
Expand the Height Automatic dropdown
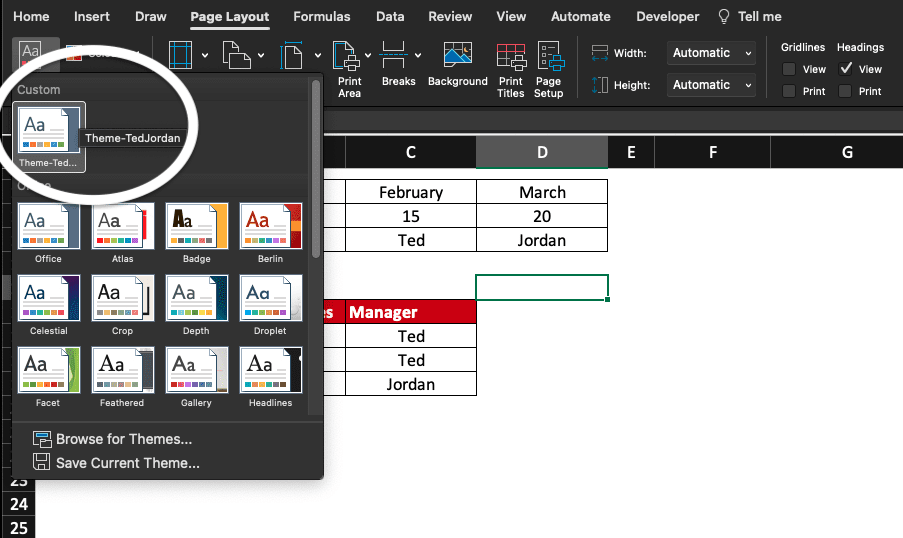tap(714, 85)
